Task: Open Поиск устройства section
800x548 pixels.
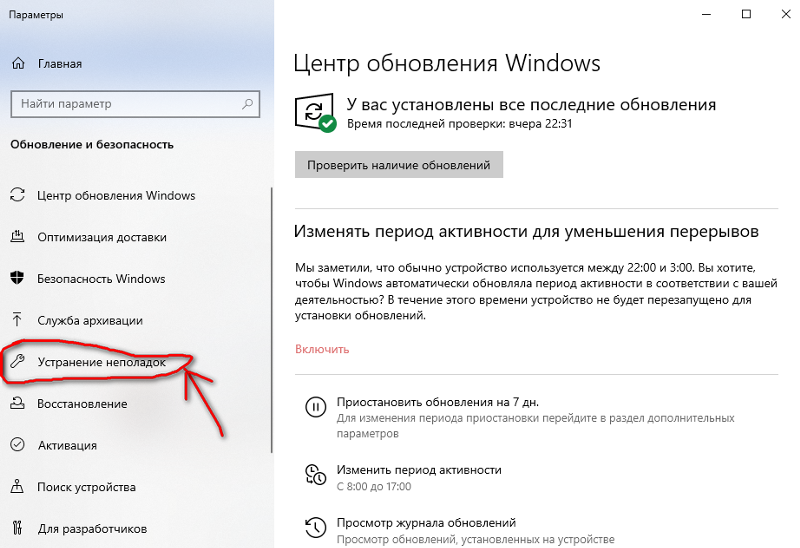Action: click(x=86, y=487)
